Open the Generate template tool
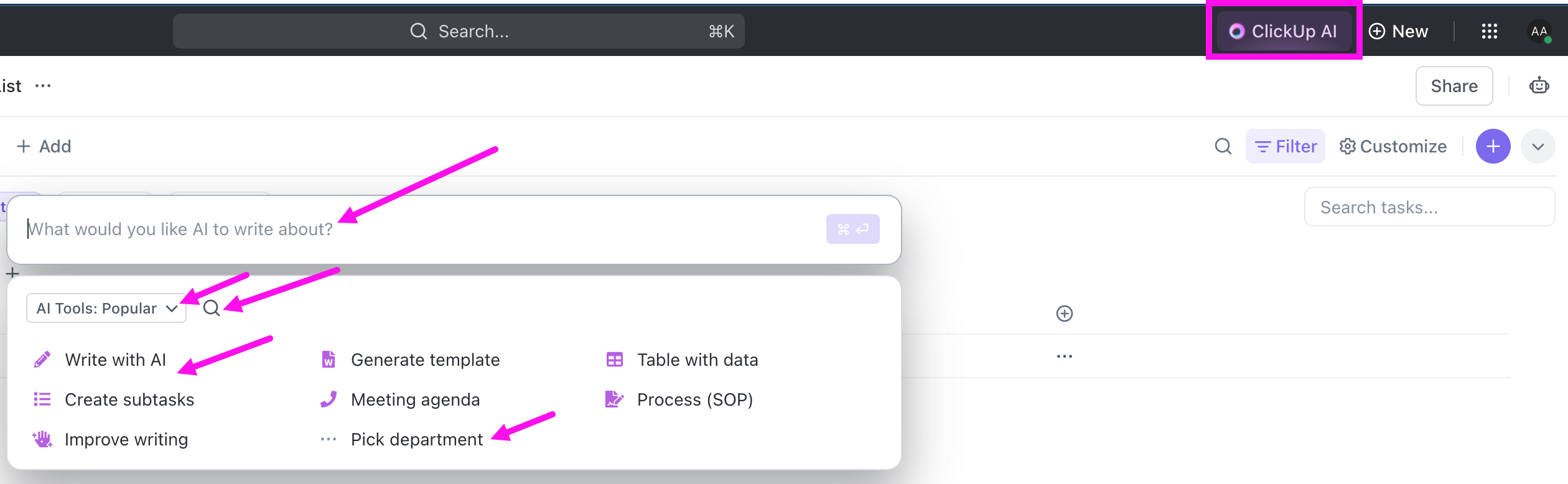Viewport: 1568px width, 484px height. click(425, 359)
